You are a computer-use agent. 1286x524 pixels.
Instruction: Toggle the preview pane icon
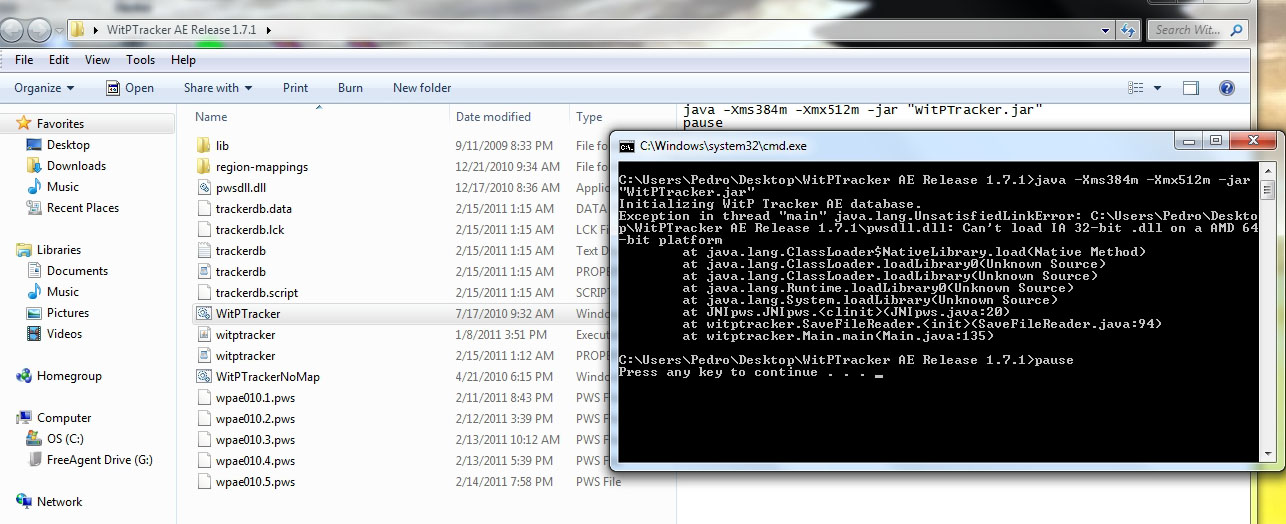[x=1190, y=88]
